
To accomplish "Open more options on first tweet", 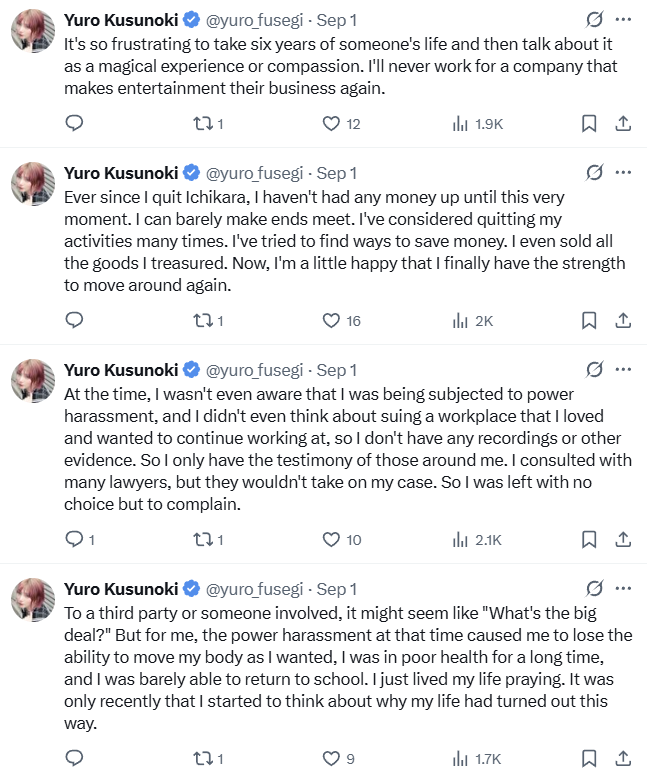I will click(624, 20).
